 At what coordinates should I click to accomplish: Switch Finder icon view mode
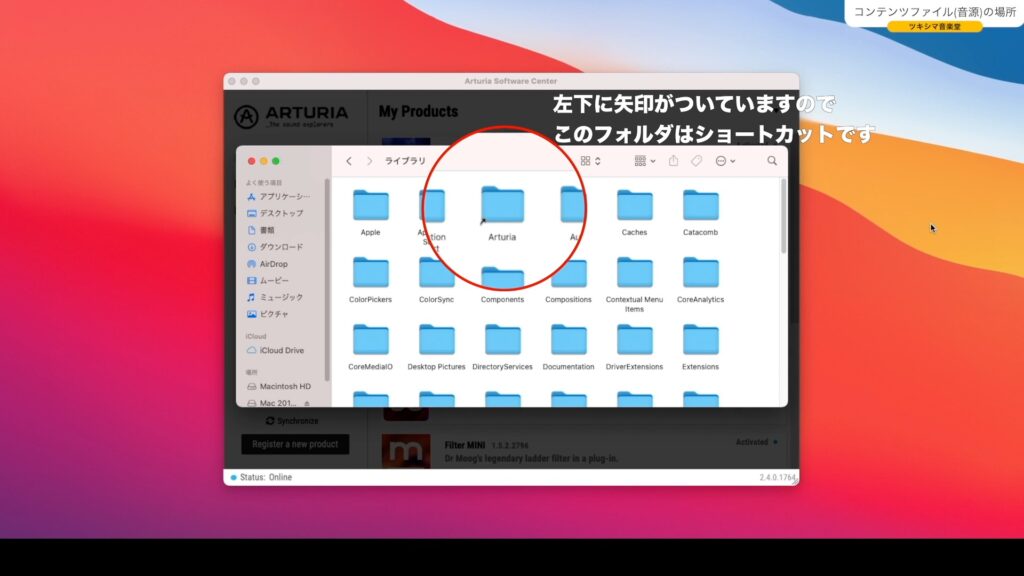point(590,161)
